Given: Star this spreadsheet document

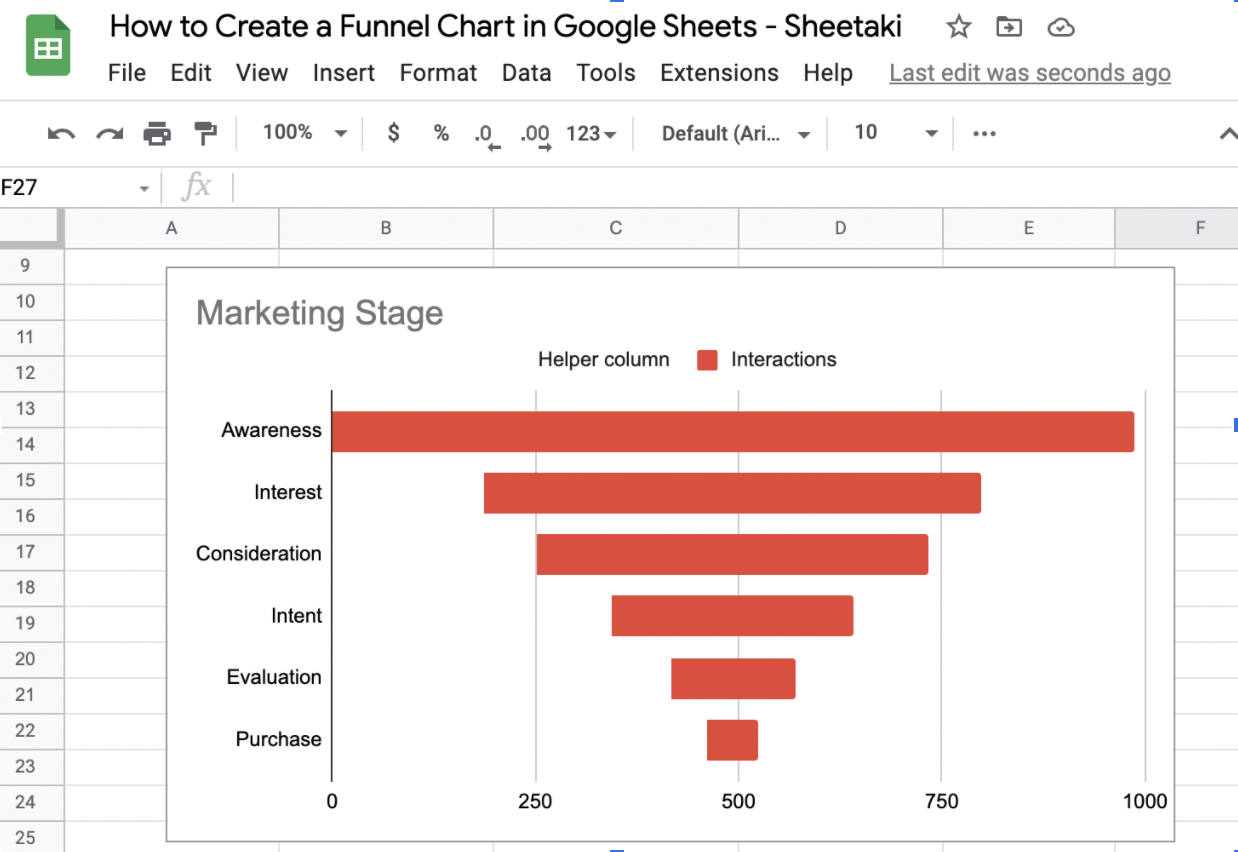Looking at the screenshot, I should tap(958, 28).
